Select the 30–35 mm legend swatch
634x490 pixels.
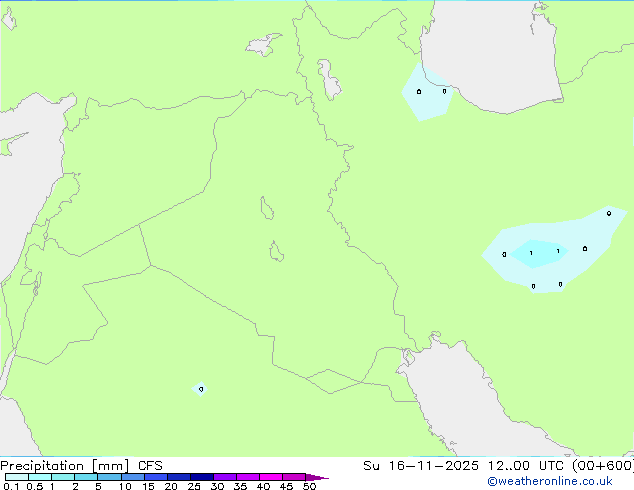[225, 477]
